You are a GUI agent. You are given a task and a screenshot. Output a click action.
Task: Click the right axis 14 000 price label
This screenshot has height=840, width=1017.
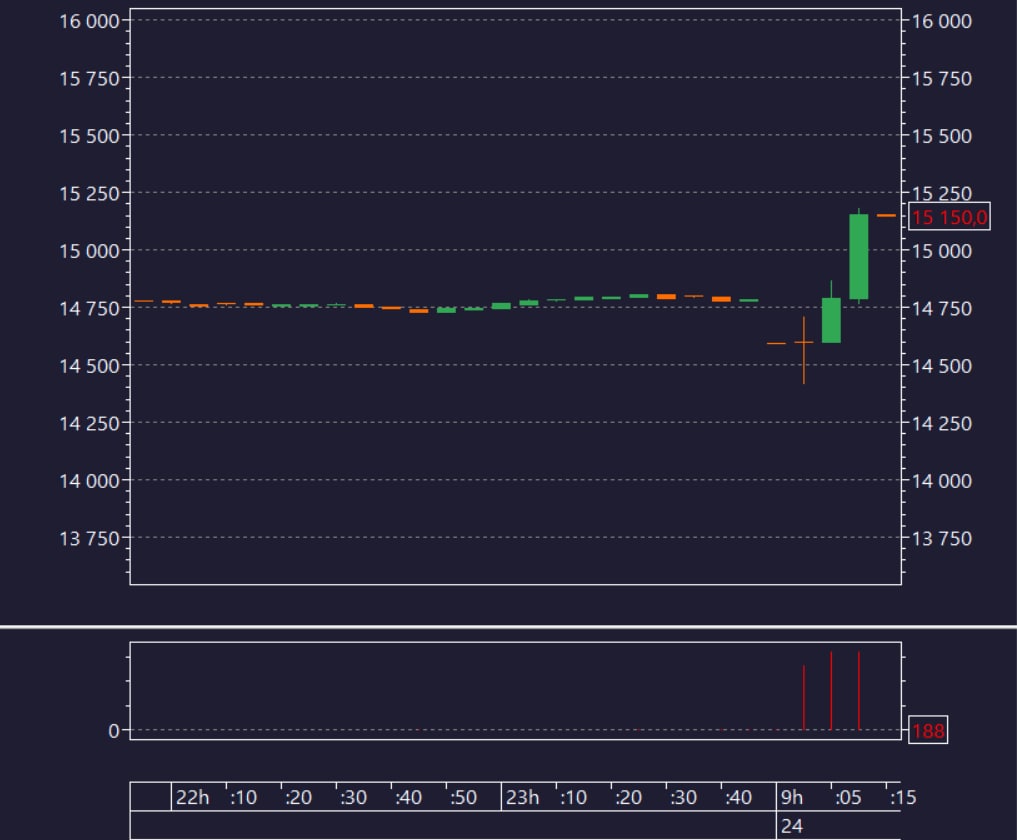[942, 481]
